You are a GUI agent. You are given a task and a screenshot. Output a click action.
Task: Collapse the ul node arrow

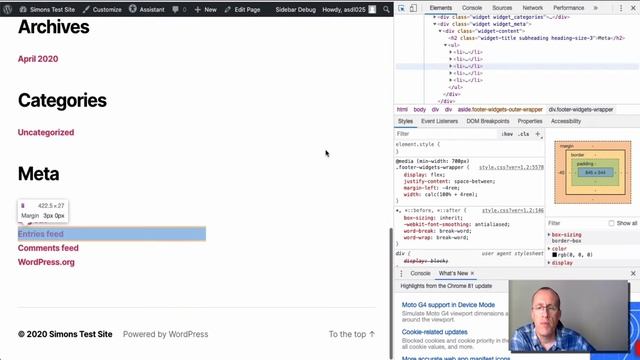[445, 45]
